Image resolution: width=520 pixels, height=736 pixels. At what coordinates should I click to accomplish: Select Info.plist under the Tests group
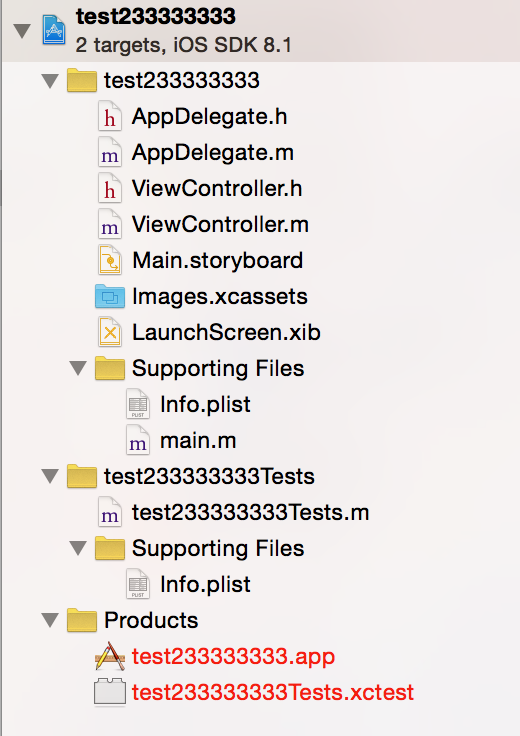(x=205, y=584)
